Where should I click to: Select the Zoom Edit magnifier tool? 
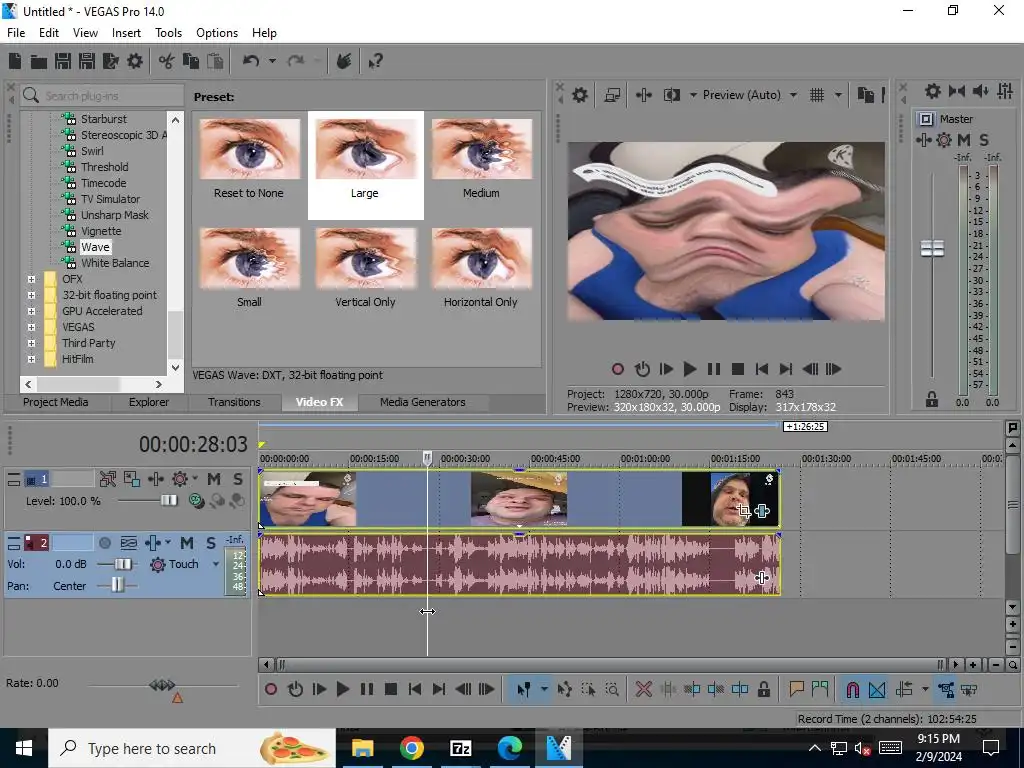612,689
